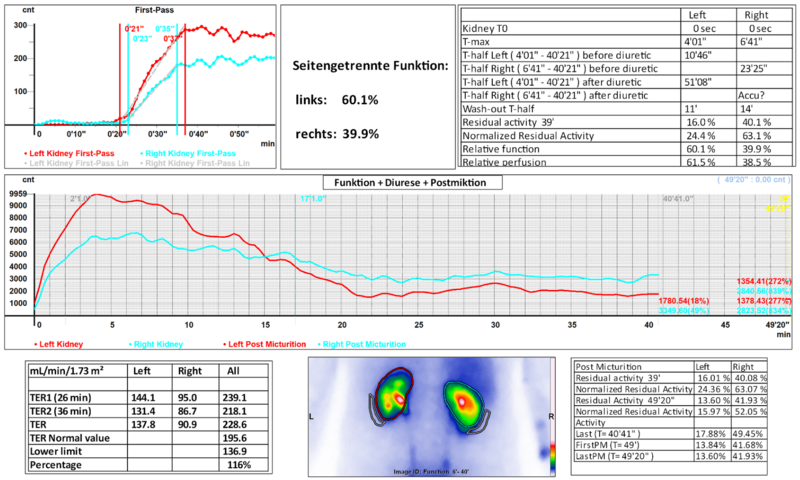
Task: Click the Right Kidney First-Pass legend entry
Action: [x=192, y=150]
